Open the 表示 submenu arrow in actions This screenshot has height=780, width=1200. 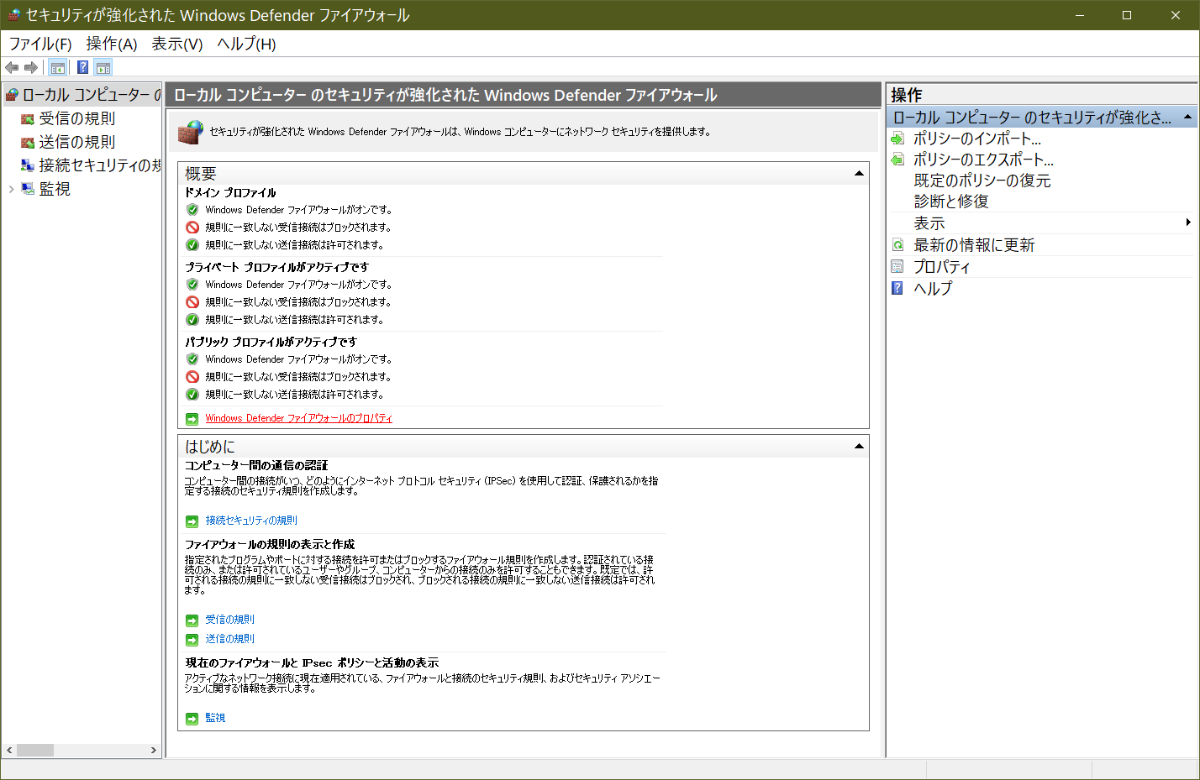[1188, 222]
